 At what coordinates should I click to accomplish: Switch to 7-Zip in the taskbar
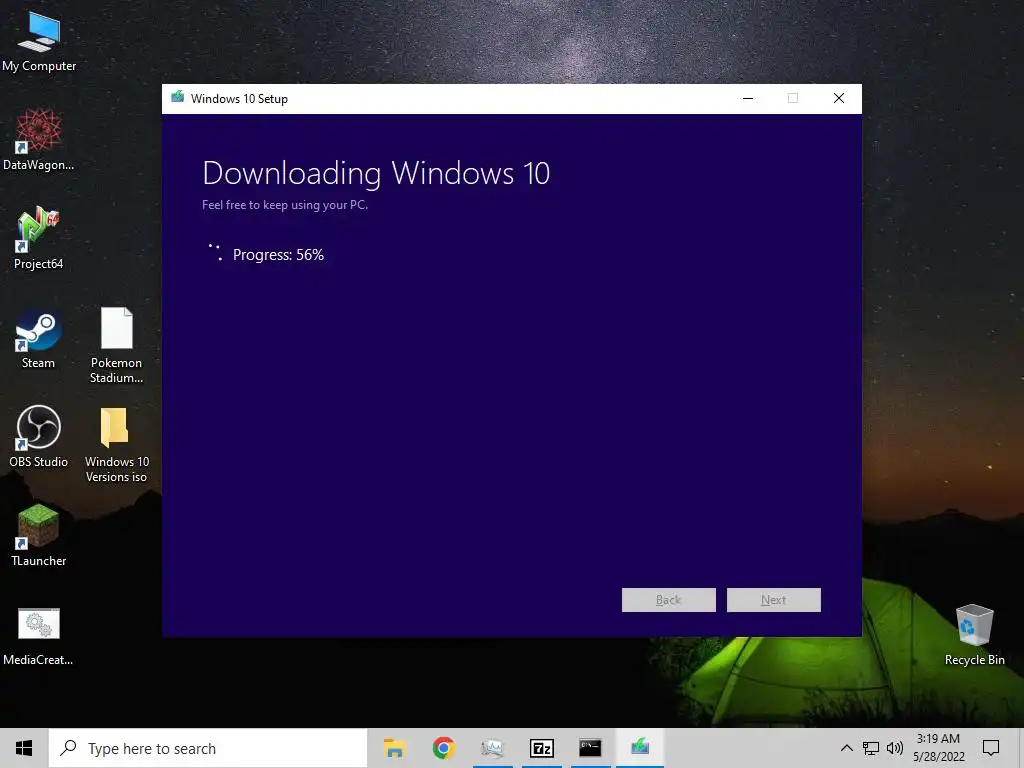[x=542, y=748]
